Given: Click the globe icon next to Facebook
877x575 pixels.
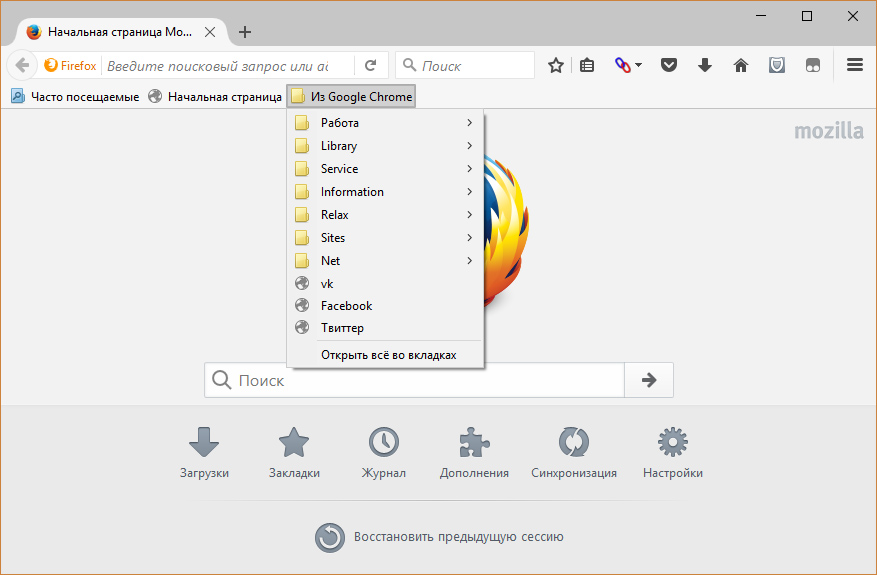Looking at the screenshot, I should point(302,305).
